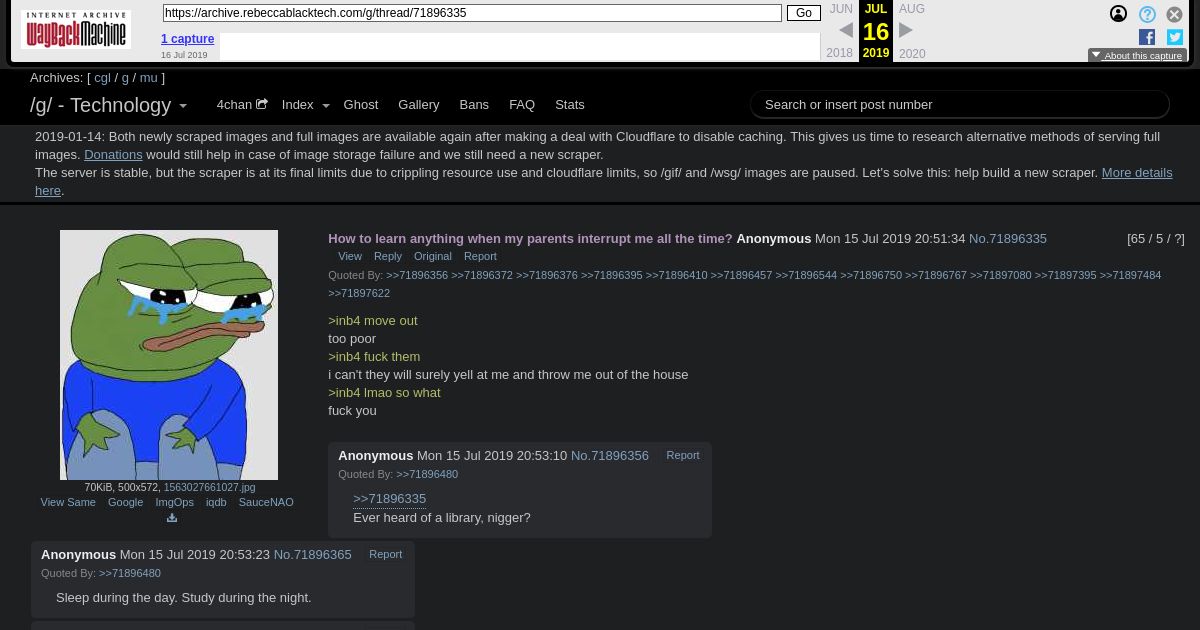Open post number No.71896356
1200x630 pixels.
click(x=610, y=455)
